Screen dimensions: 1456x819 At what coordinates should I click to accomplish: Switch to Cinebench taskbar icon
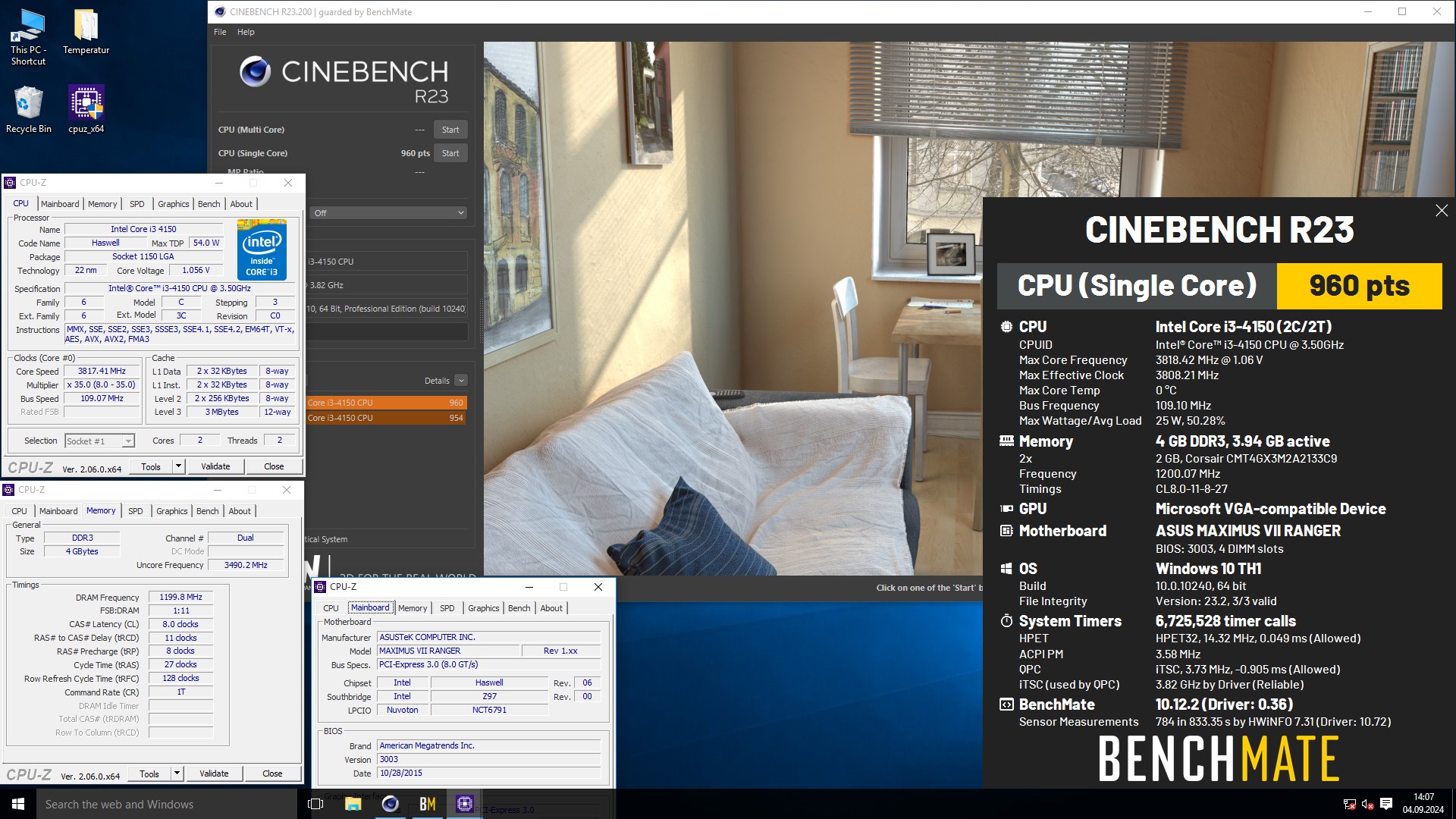[x=390, y=804]
